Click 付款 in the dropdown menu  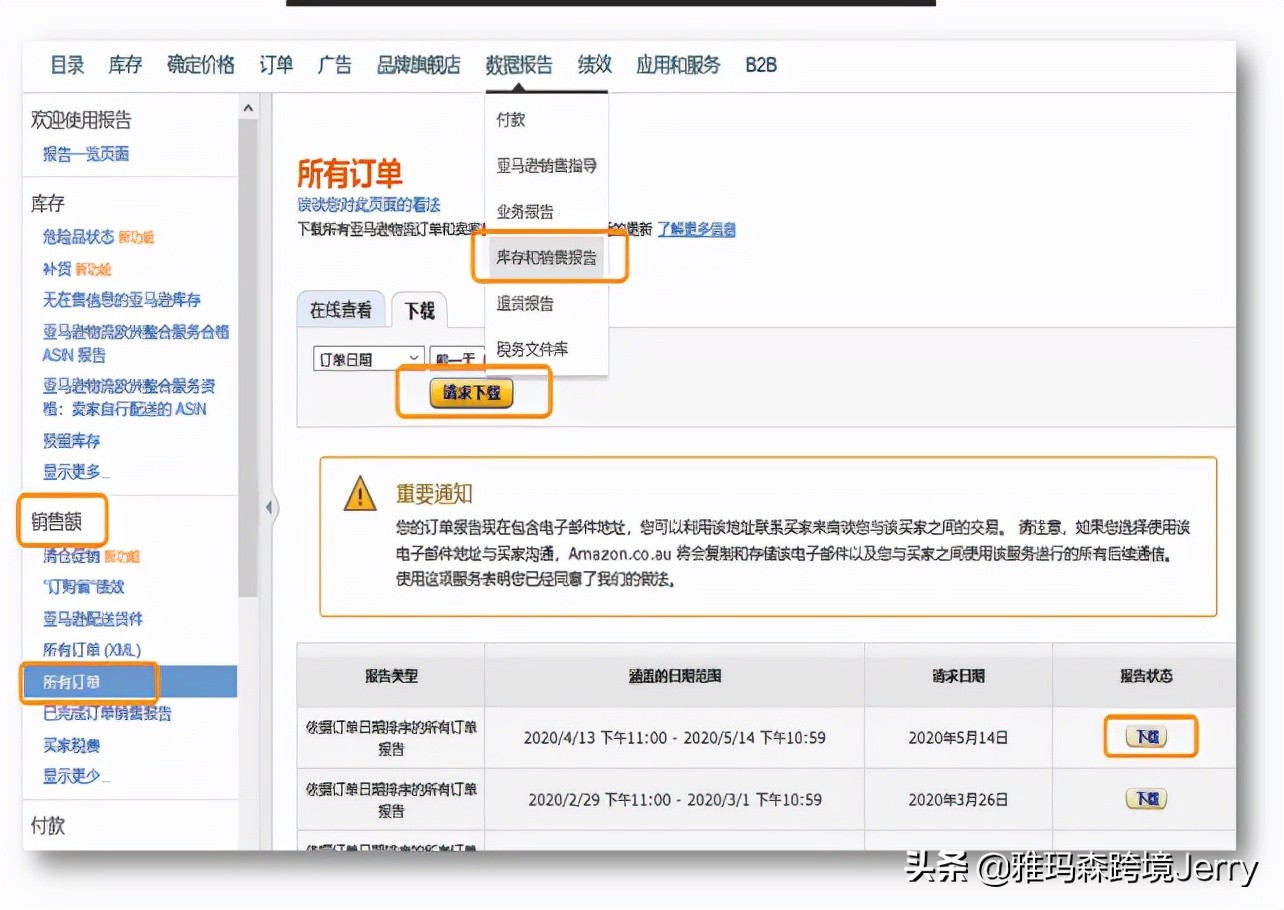coord(511,119)
